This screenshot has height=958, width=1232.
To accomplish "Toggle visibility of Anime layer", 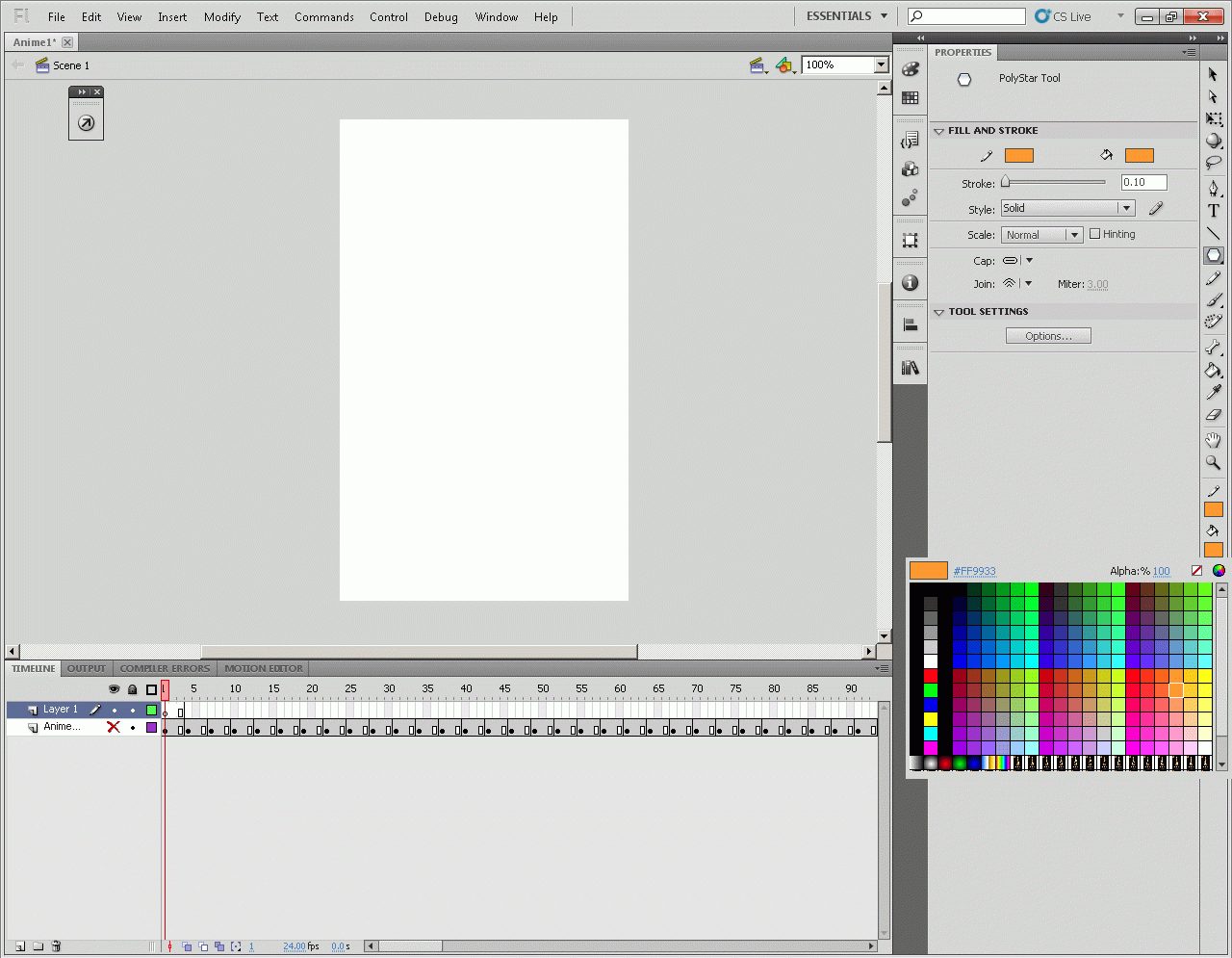I will pyautogui.click(x=114, y=727).
